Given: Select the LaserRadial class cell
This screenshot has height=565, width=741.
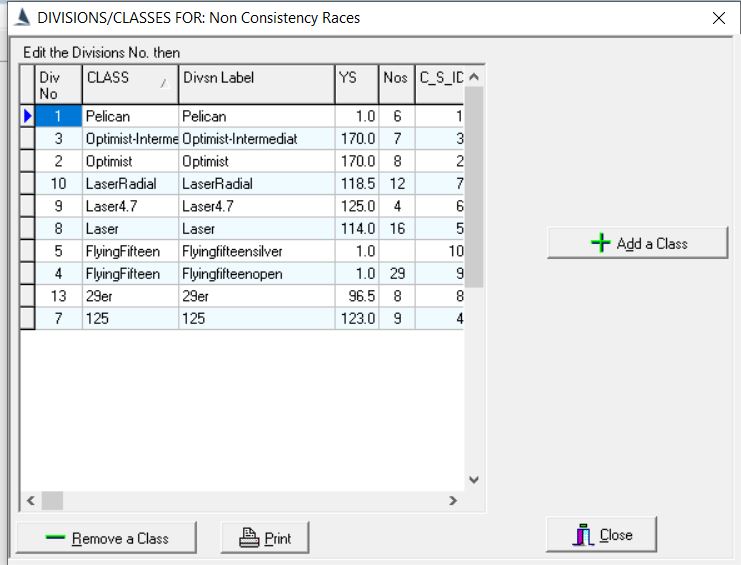Looking at the screenshot, I should click(x=129, y=184).
